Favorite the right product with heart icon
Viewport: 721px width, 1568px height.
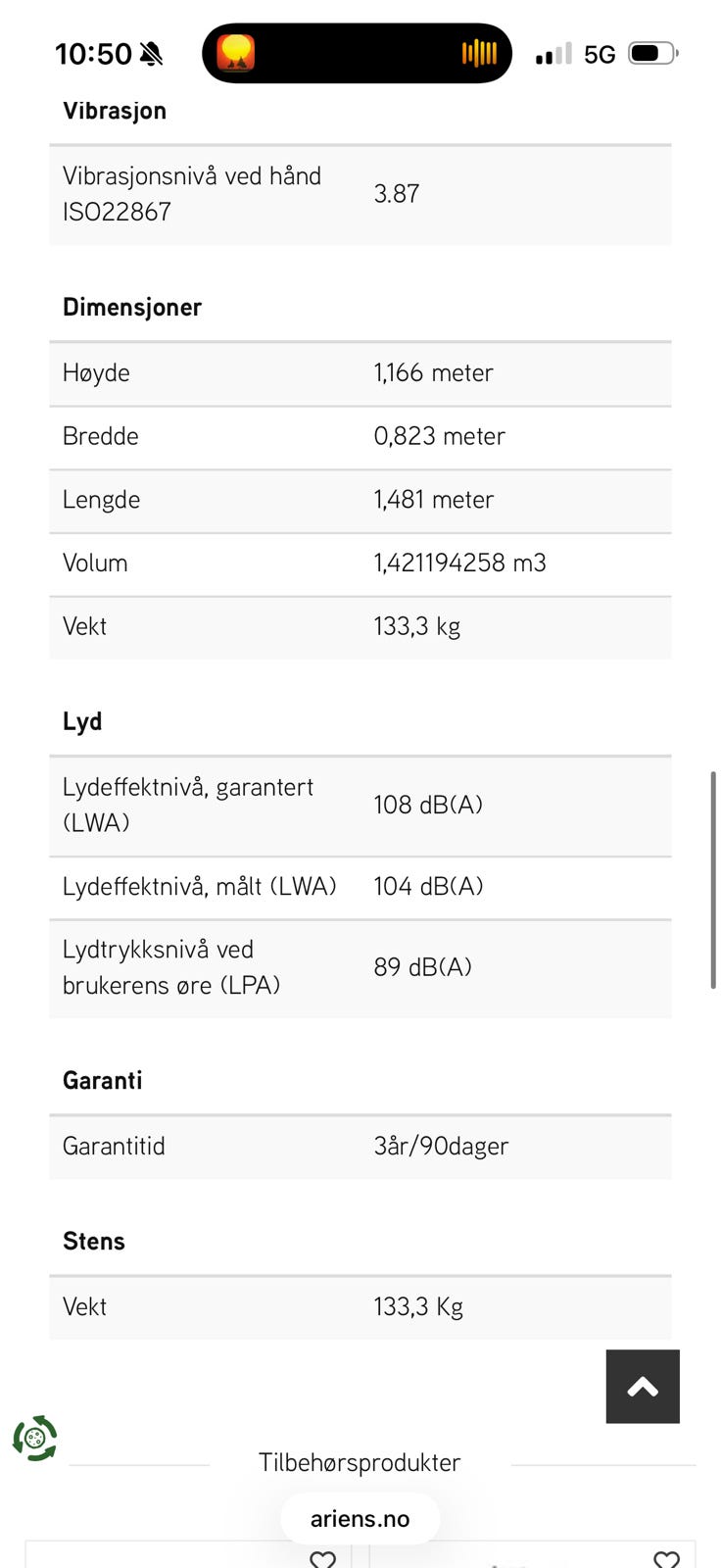(666, 1558)
